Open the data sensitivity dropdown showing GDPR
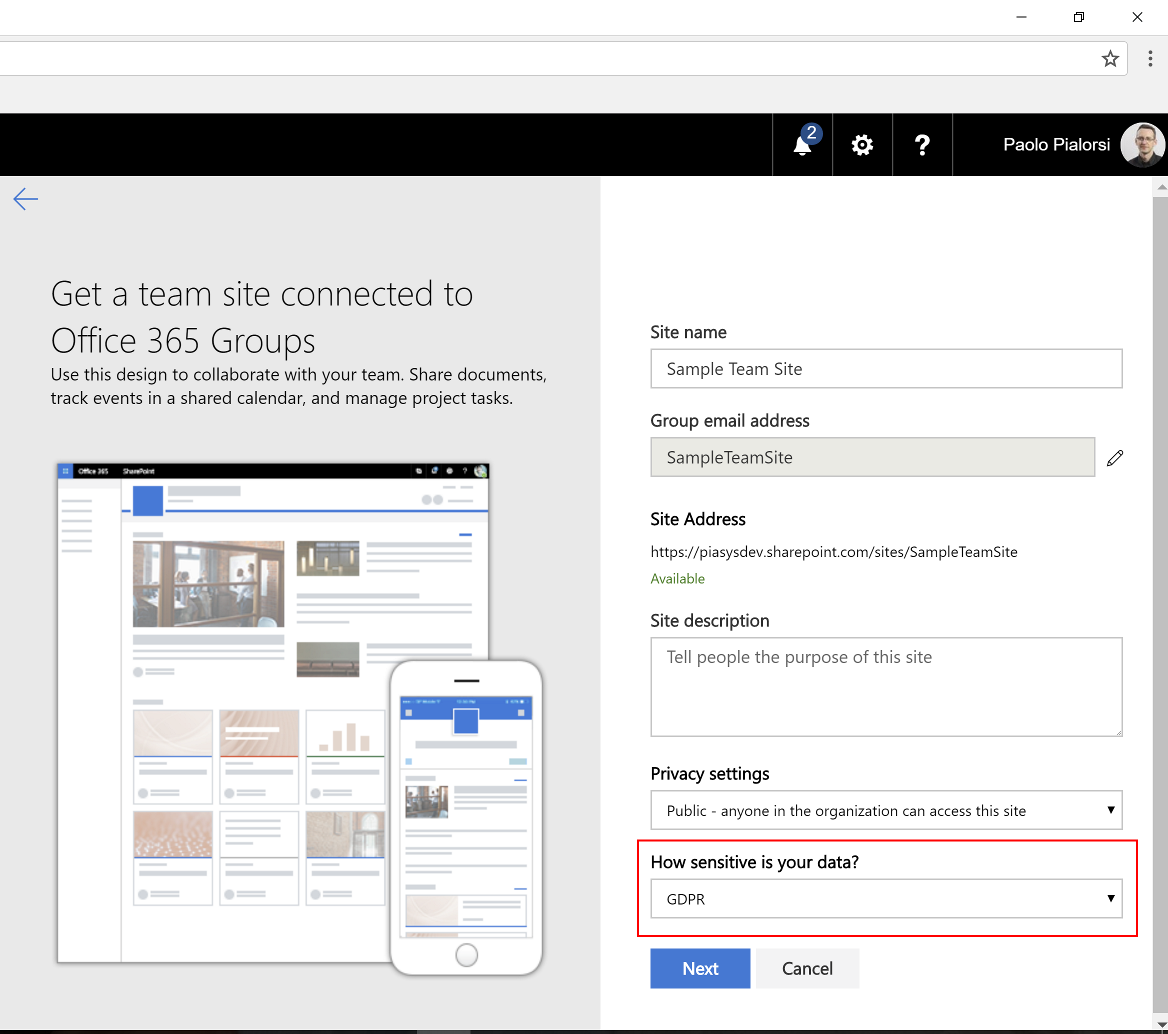 (886, 898)
